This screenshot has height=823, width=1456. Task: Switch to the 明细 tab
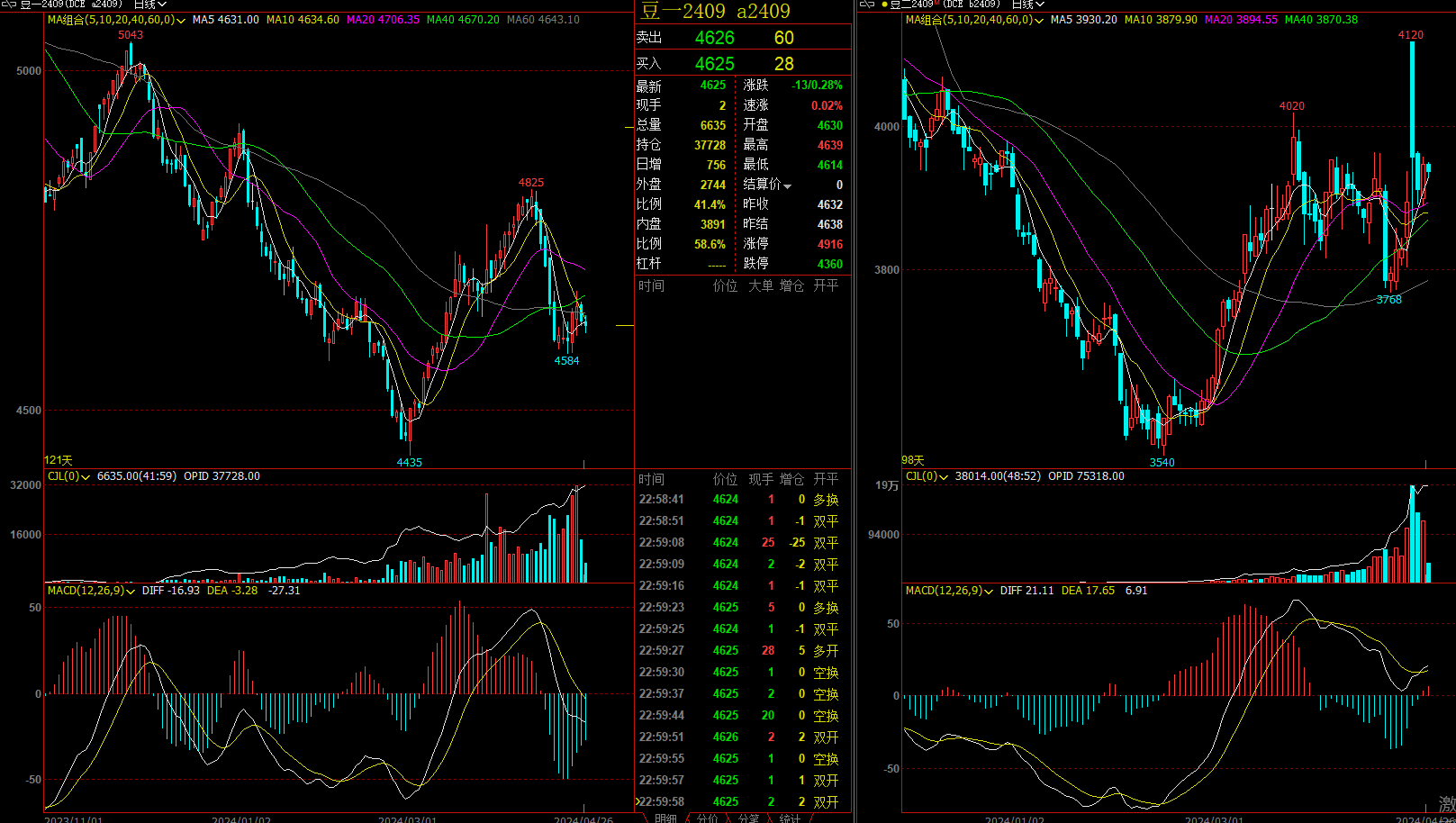coord(665,818)
